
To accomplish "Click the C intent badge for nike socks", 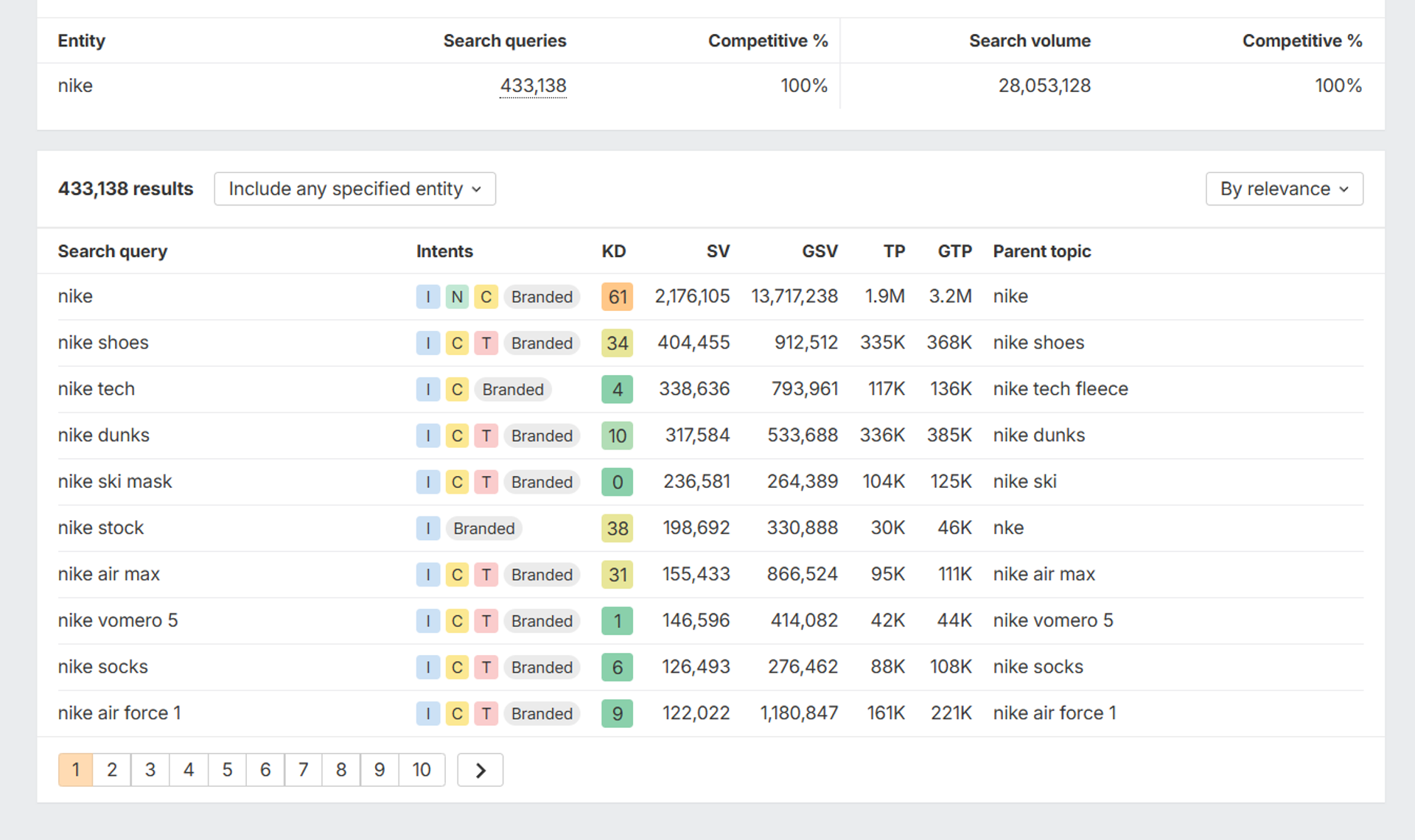I will pyautogui.click(x=457, y=668).
